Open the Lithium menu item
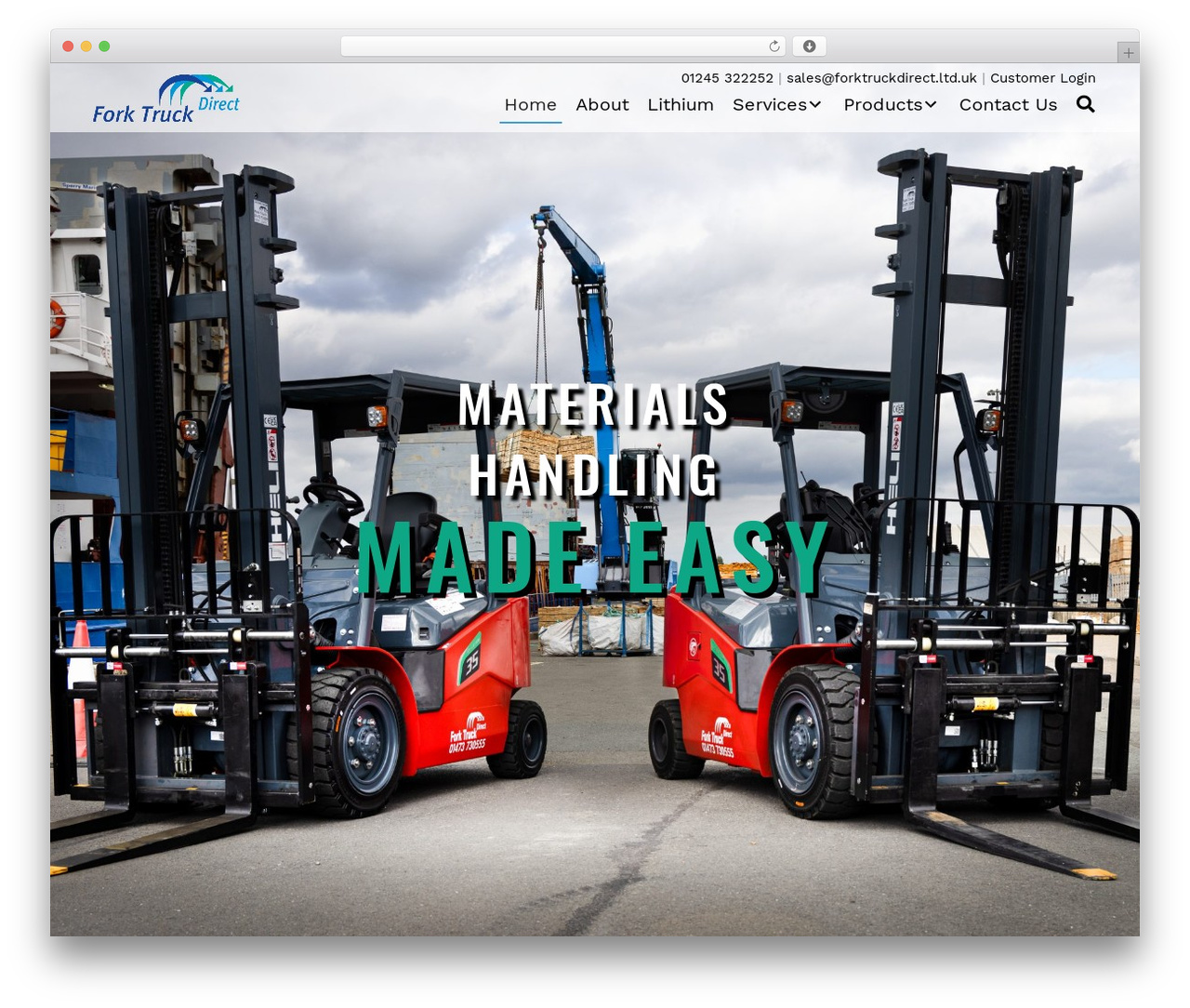This screenshot has width=1190, height=1008. click(x=681, y=105)
